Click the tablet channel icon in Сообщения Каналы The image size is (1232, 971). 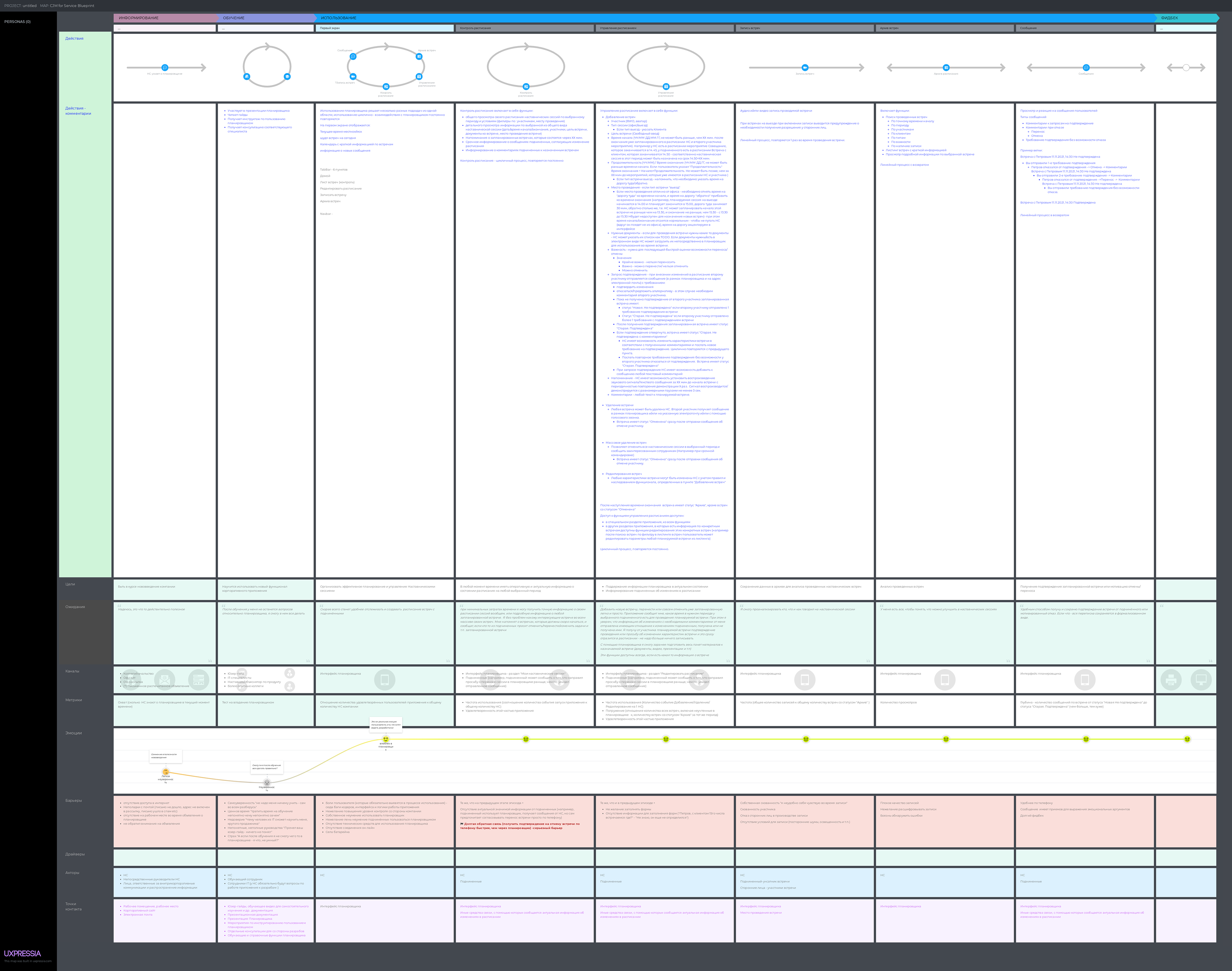(x=1085, y=679)
